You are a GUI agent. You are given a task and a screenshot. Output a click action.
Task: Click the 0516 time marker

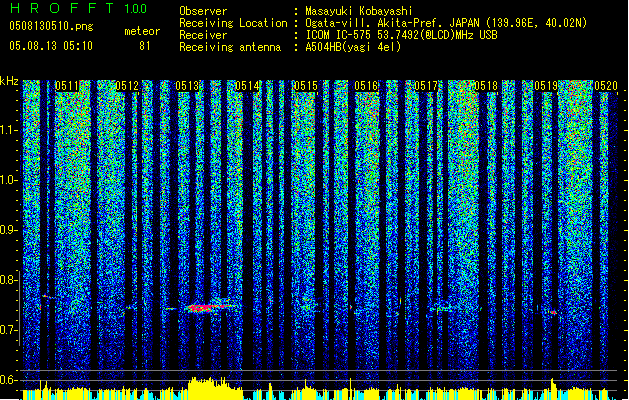[x=366, y=86]
